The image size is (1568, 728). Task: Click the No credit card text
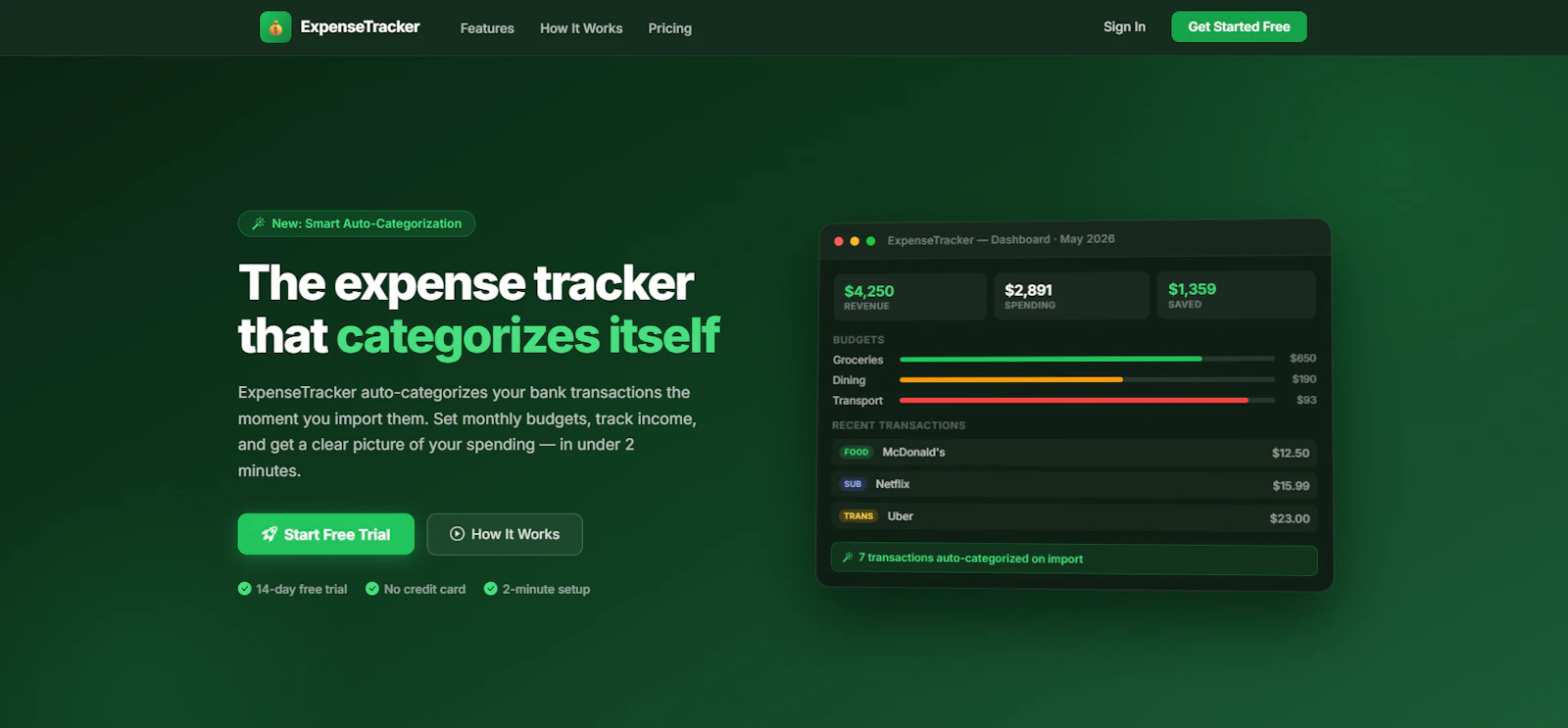click(424, 589)
